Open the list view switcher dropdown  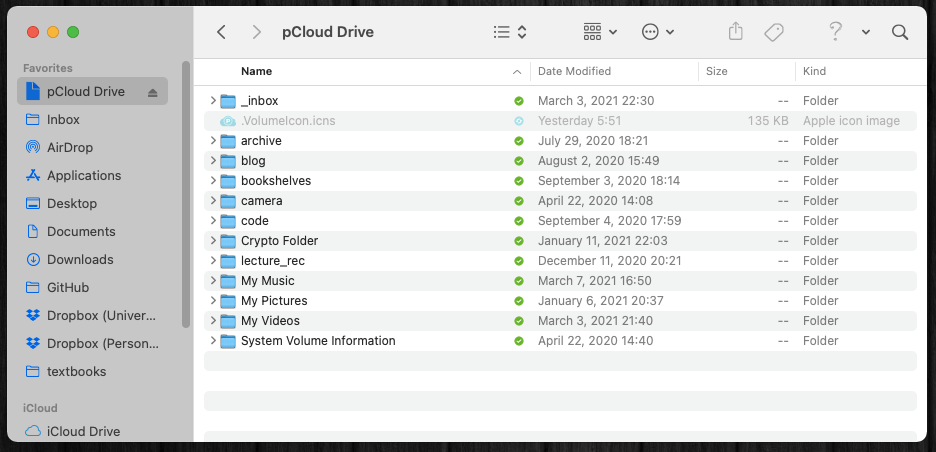pos(510,32)
